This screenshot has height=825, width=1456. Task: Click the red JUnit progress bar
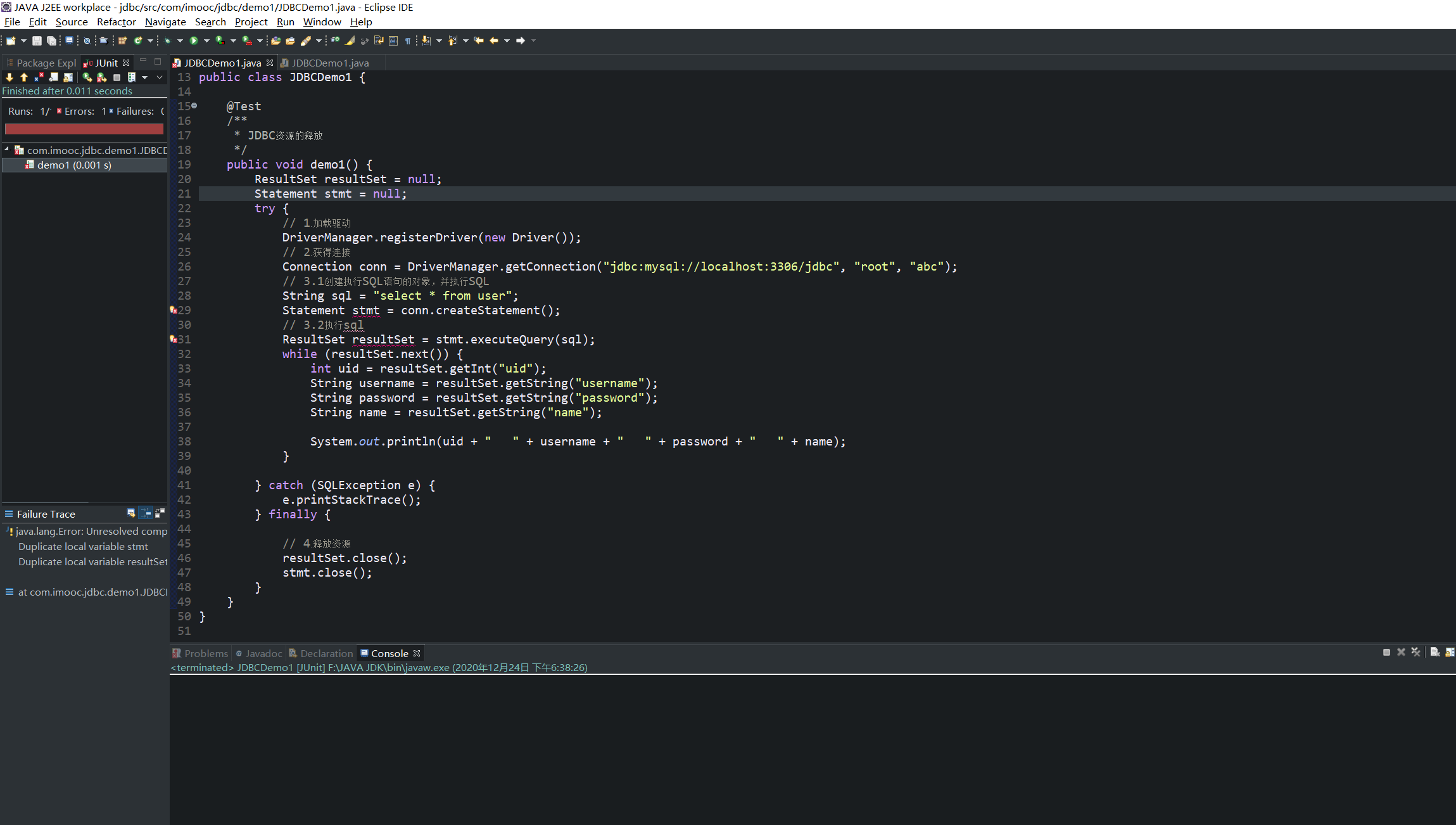click(84, 129)
